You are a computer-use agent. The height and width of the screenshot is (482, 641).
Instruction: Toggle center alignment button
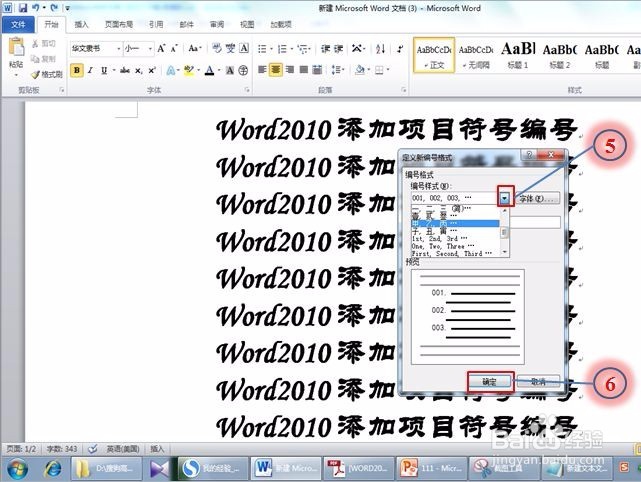(276, 70)
